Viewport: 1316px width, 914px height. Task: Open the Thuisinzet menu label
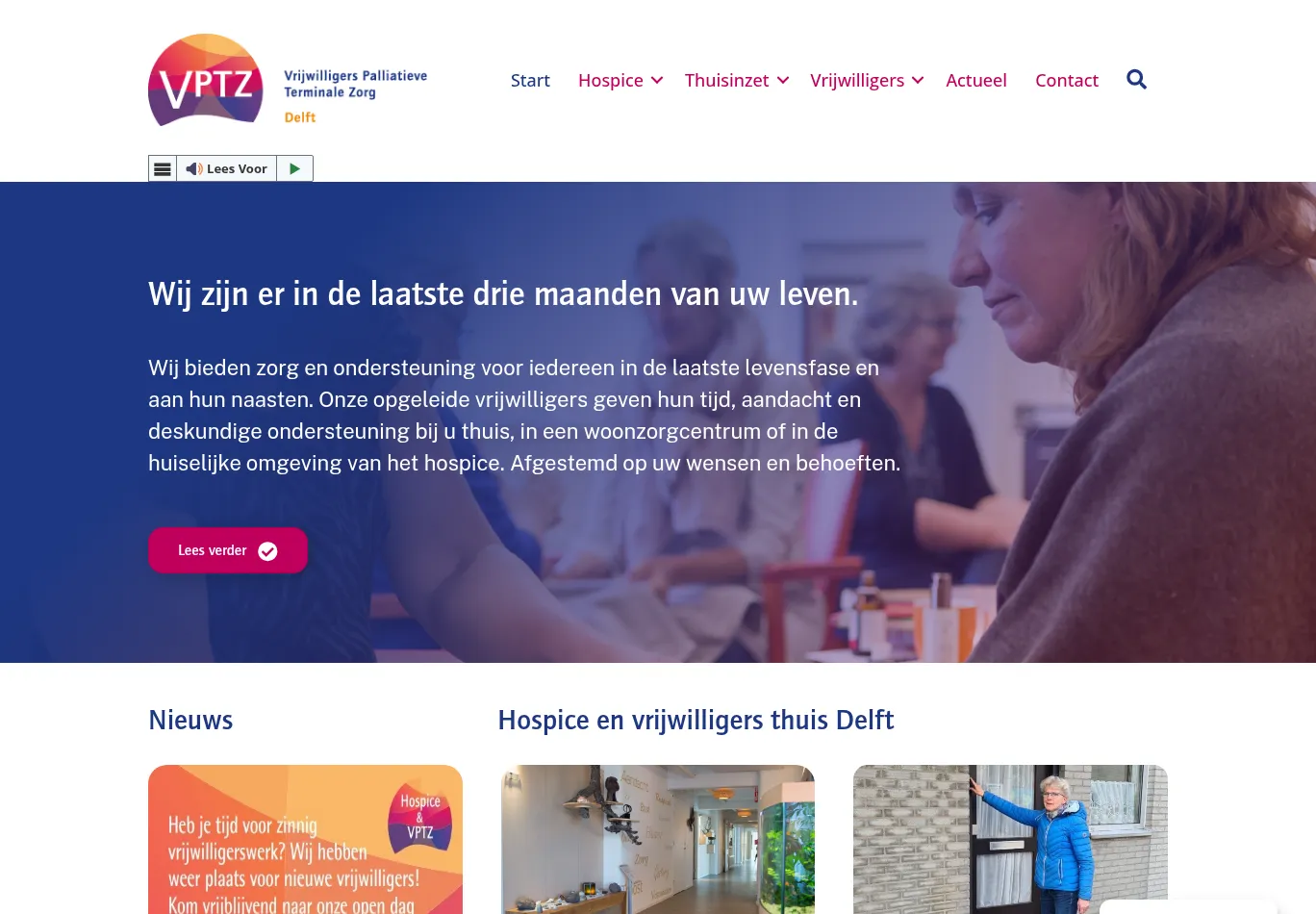coord(726,81)
